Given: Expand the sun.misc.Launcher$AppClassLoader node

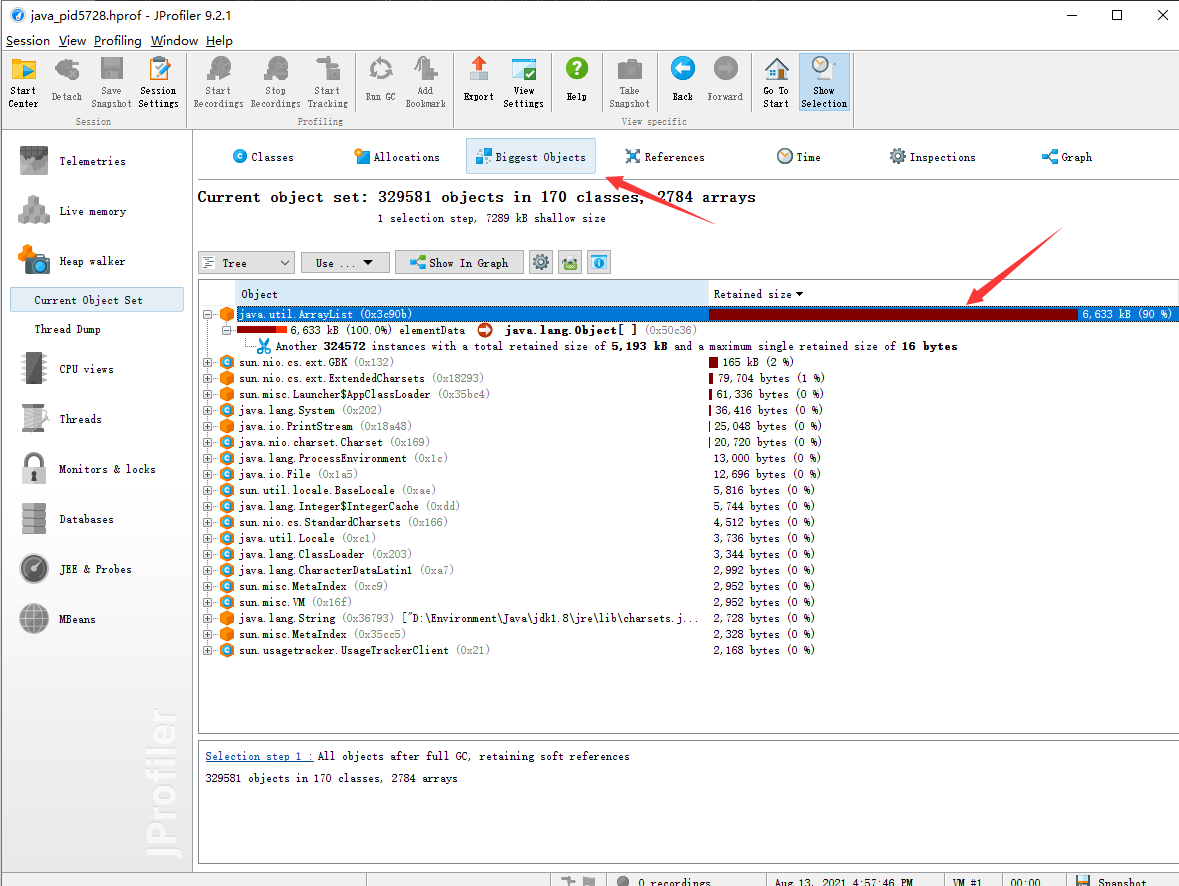Looking at the screenshot, I should point(208,394).
